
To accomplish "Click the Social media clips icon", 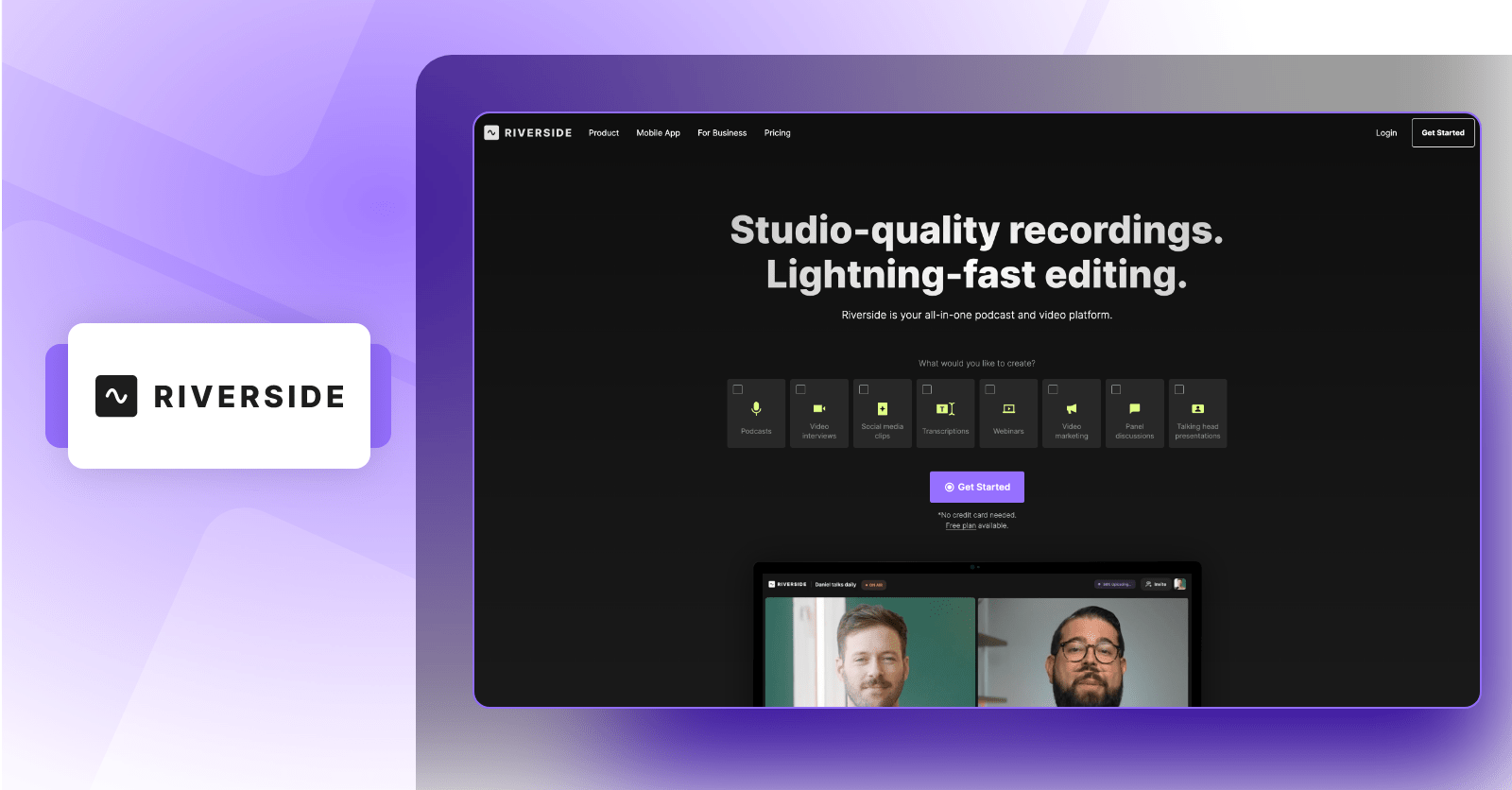I will click(883, 408).
